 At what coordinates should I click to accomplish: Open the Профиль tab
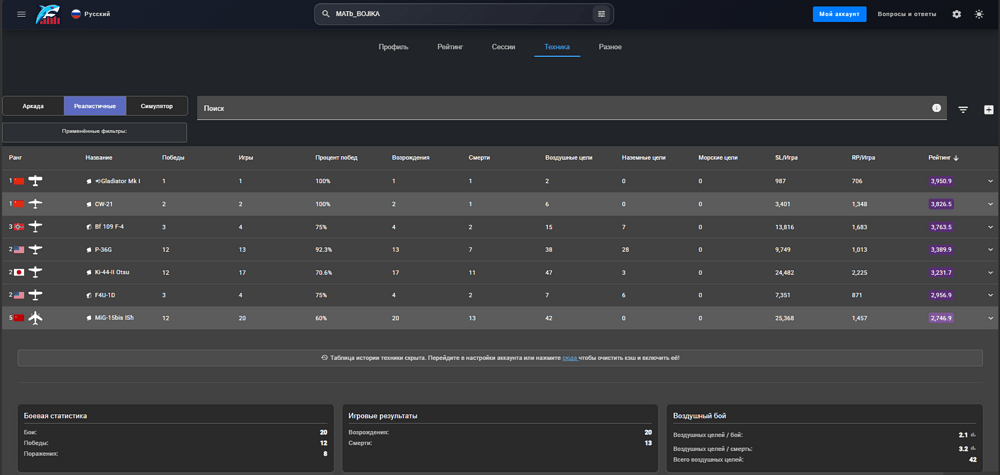click(x=393, y=47)
